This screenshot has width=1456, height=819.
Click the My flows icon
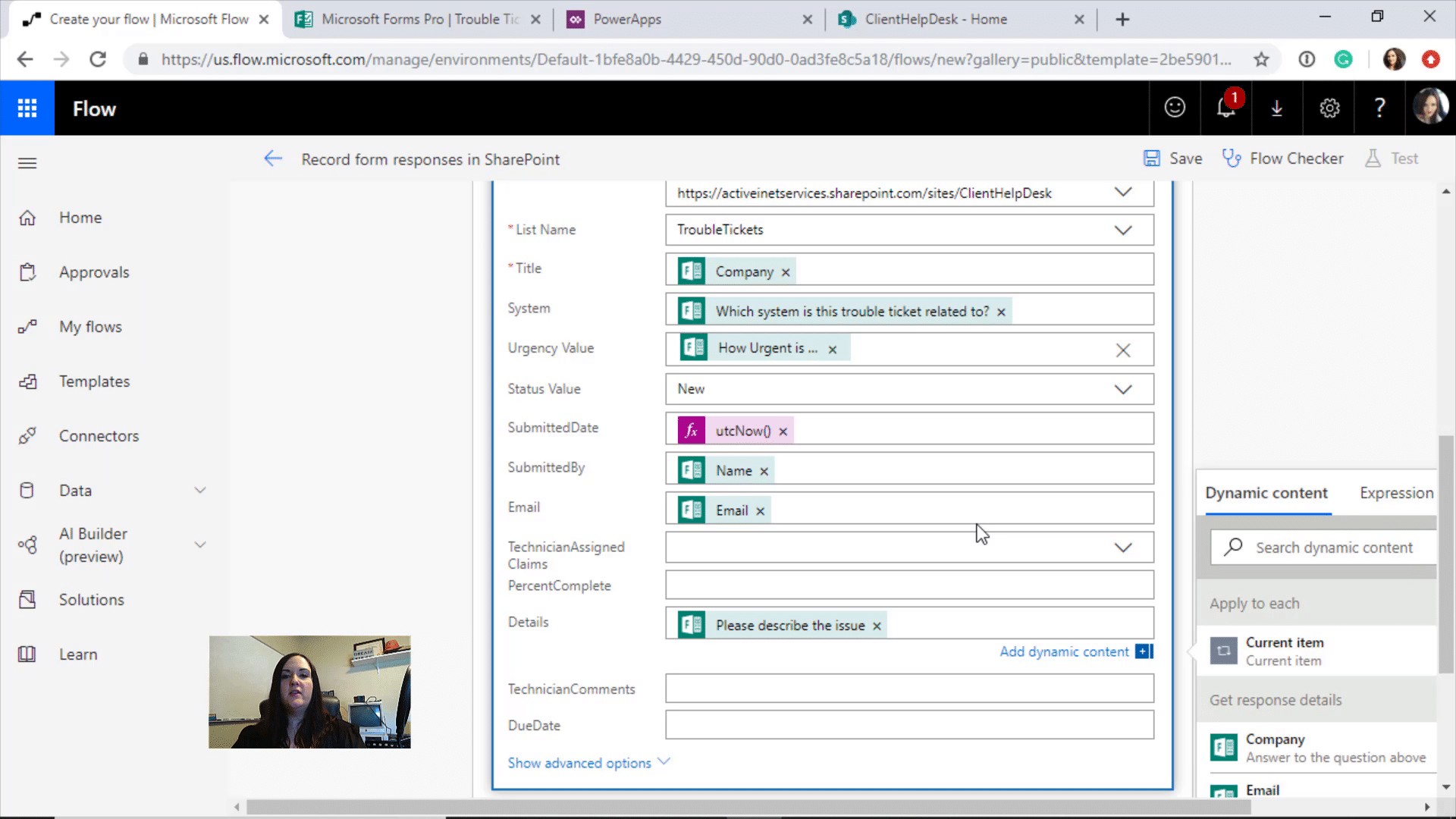tap(27, 327)
